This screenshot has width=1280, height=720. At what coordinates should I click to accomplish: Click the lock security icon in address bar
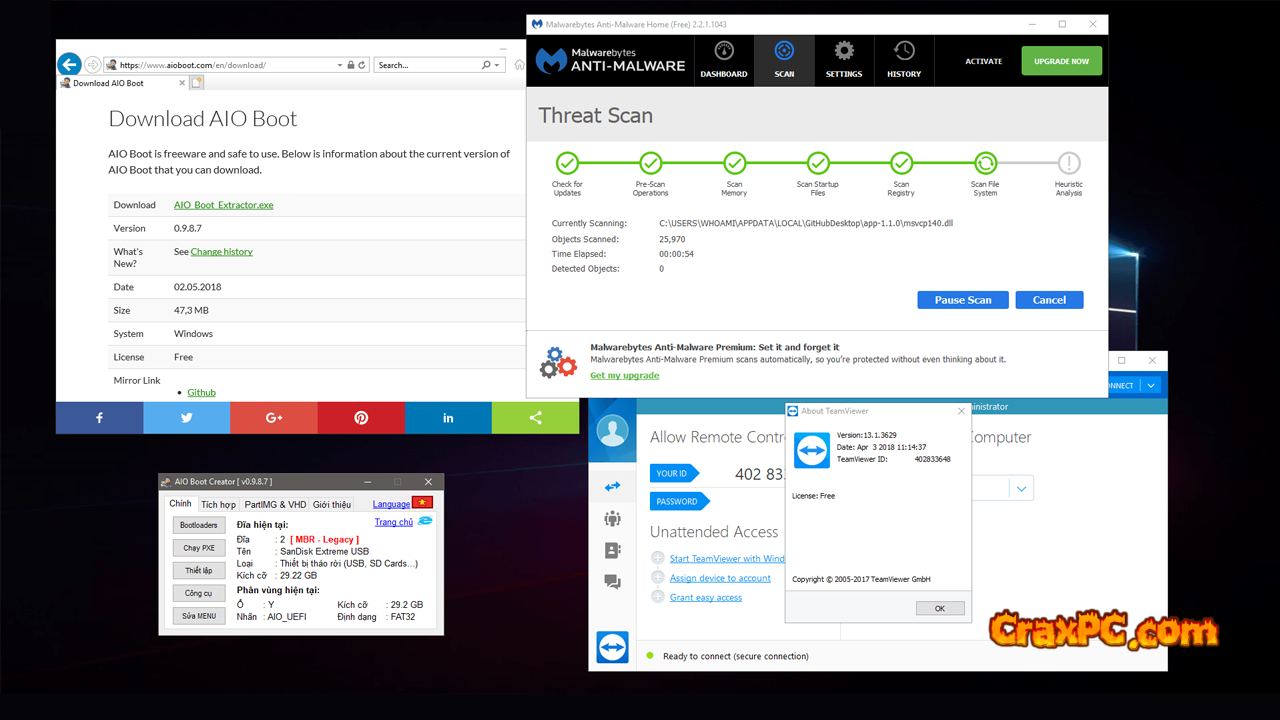point(350,65)
